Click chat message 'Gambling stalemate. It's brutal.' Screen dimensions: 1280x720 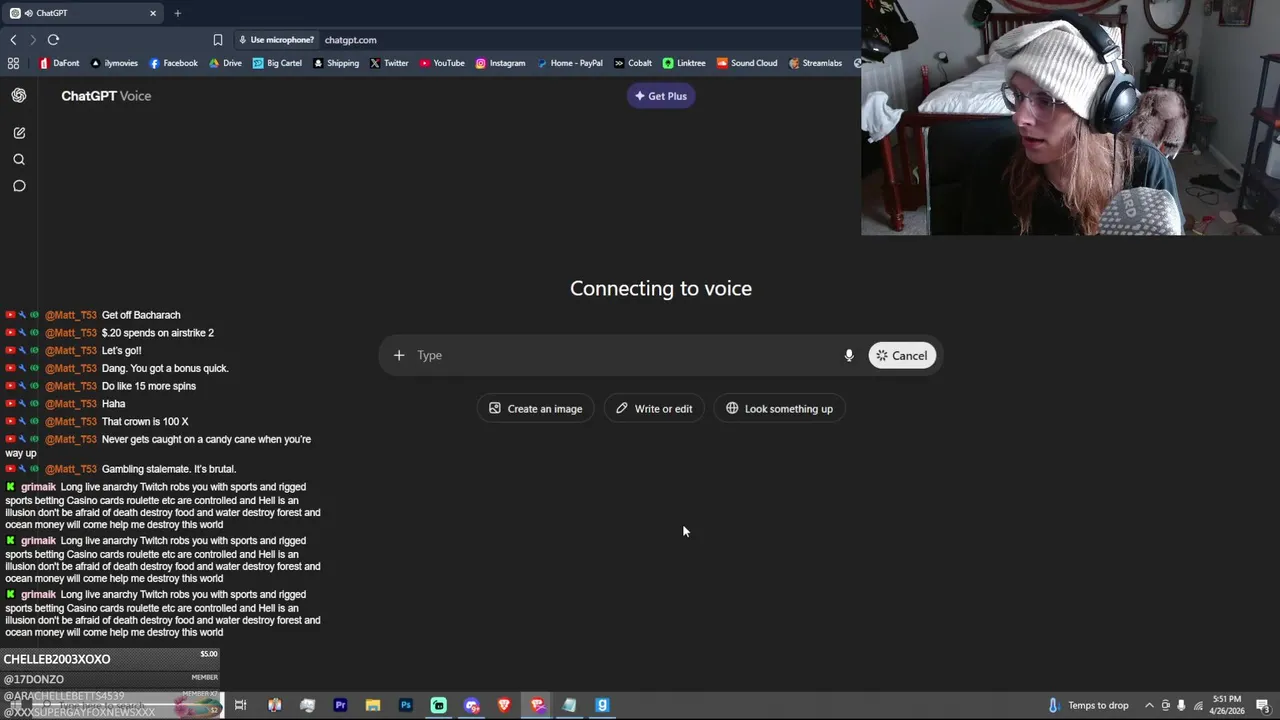pos(169,469)
